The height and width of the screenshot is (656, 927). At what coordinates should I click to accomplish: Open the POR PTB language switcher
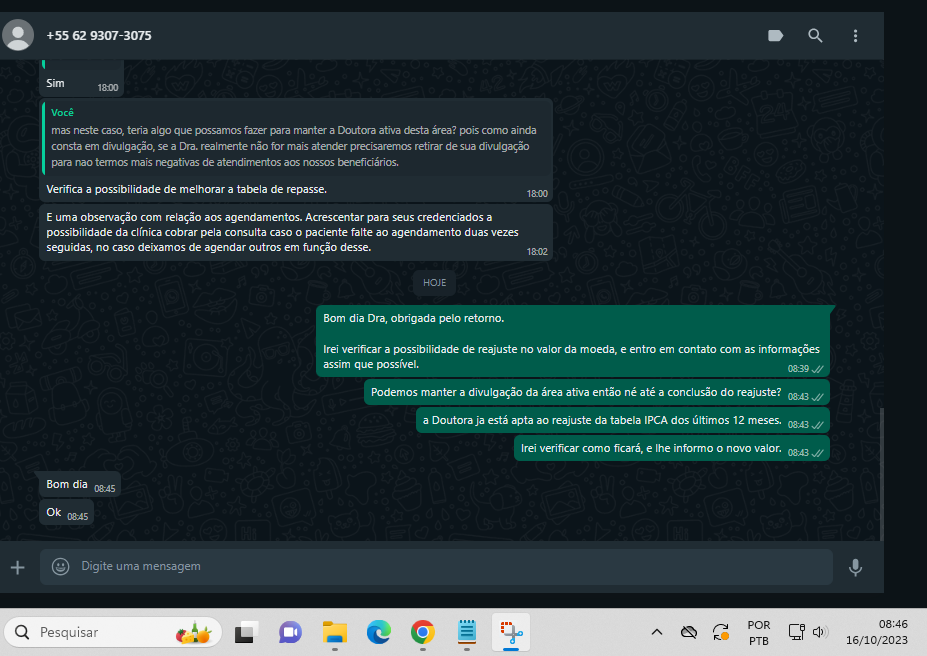tap(759, 632)
